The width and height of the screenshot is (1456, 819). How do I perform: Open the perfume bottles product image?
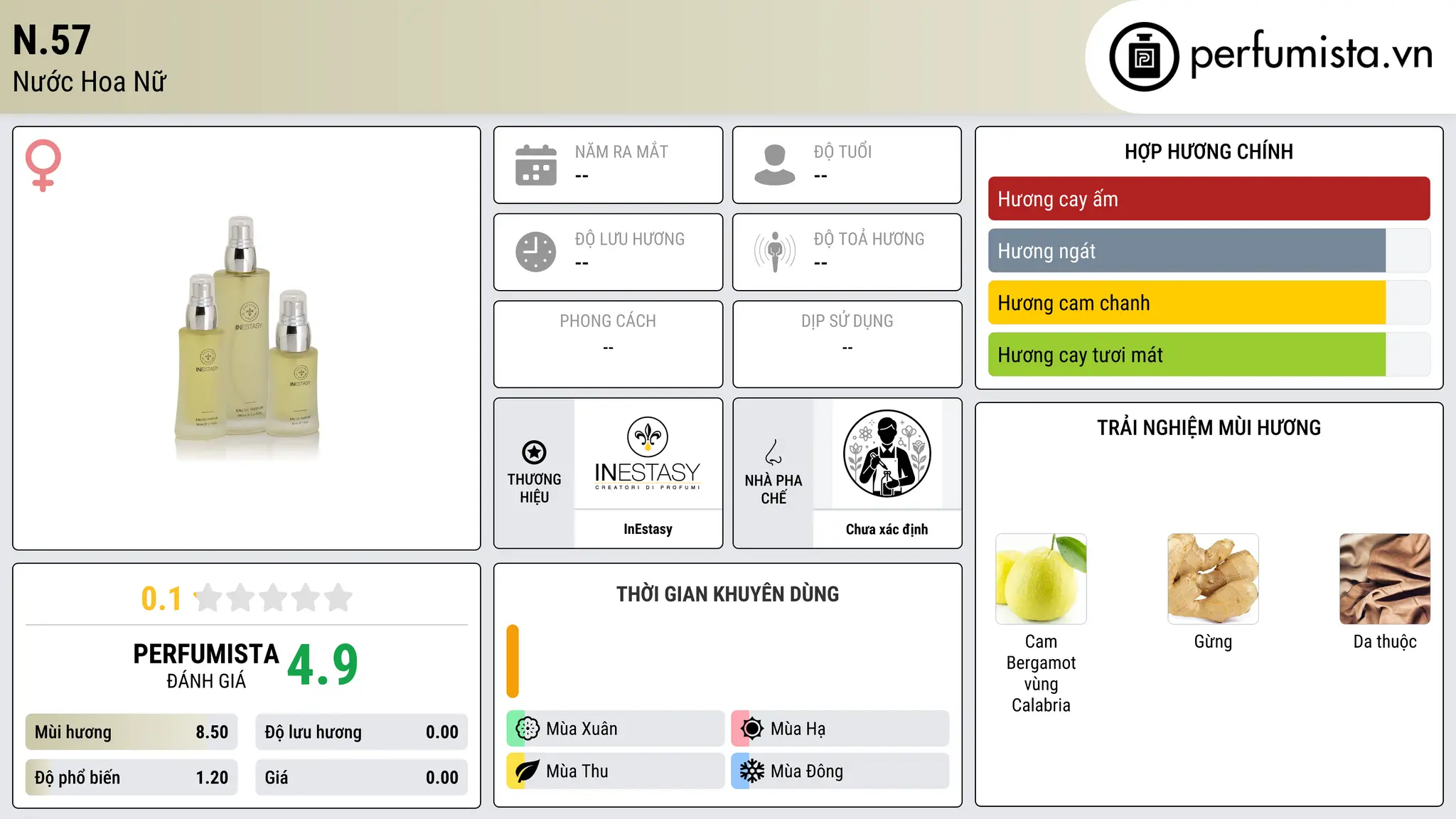tap(247, 338)
